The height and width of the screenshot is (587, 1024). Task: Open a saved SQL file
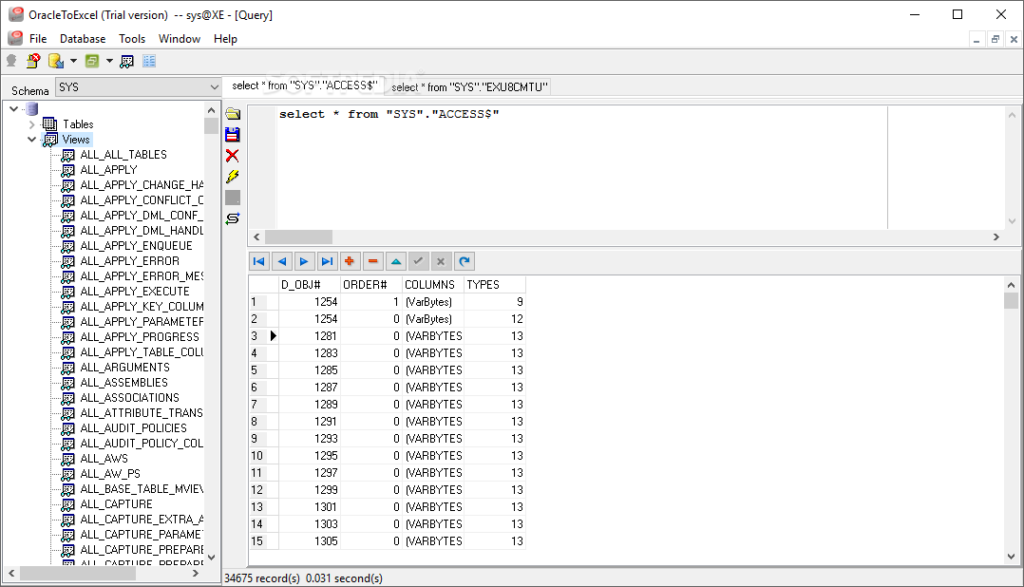(232, 113)
